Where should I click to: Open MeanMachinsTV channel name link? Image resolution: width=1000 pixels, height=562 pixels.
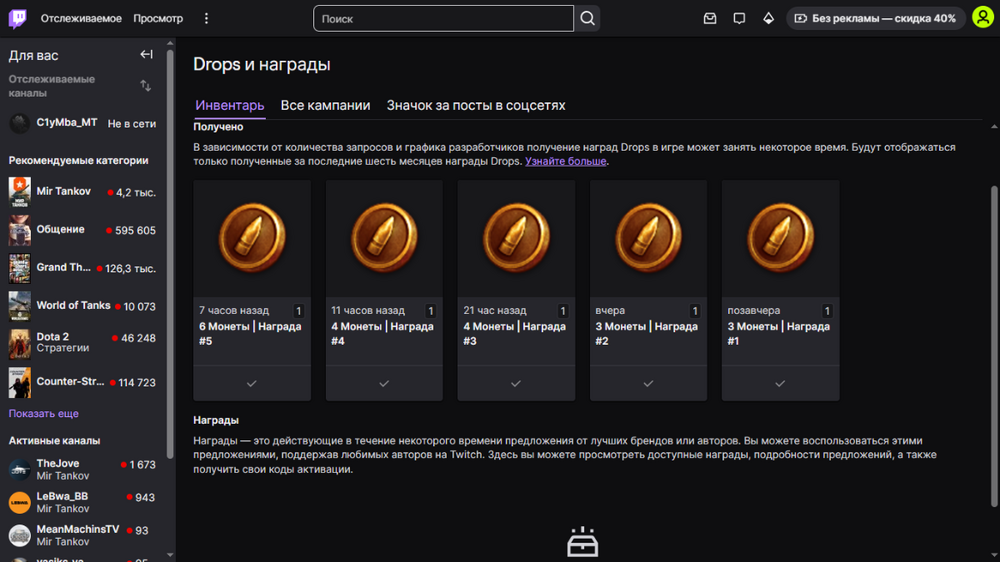tap(78, 529)
